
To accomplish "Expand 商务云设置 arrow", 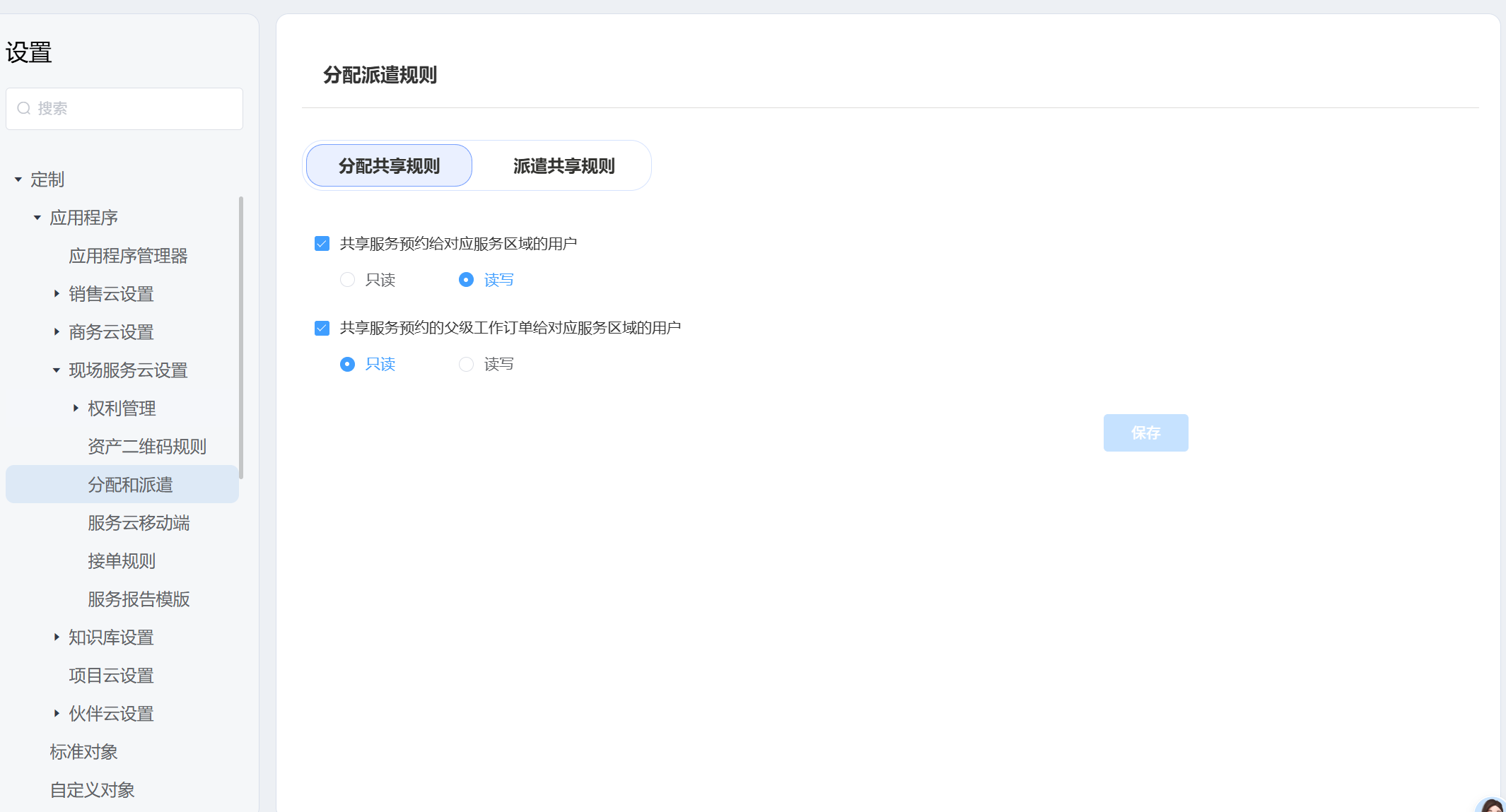I will (x=57, y=332).
